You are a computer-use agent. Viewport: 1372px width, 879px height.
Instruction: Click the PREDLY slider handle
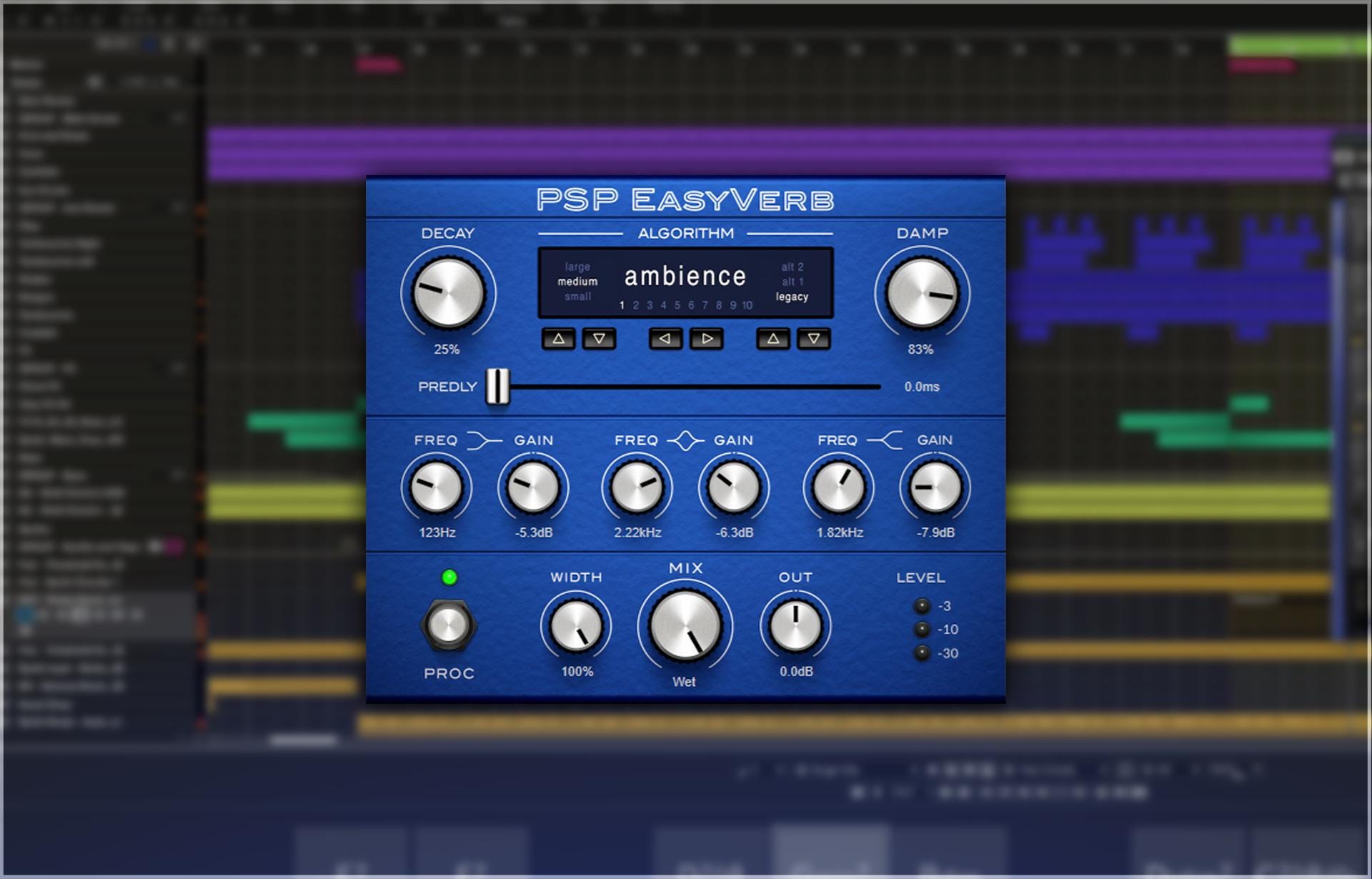(498, 387)
